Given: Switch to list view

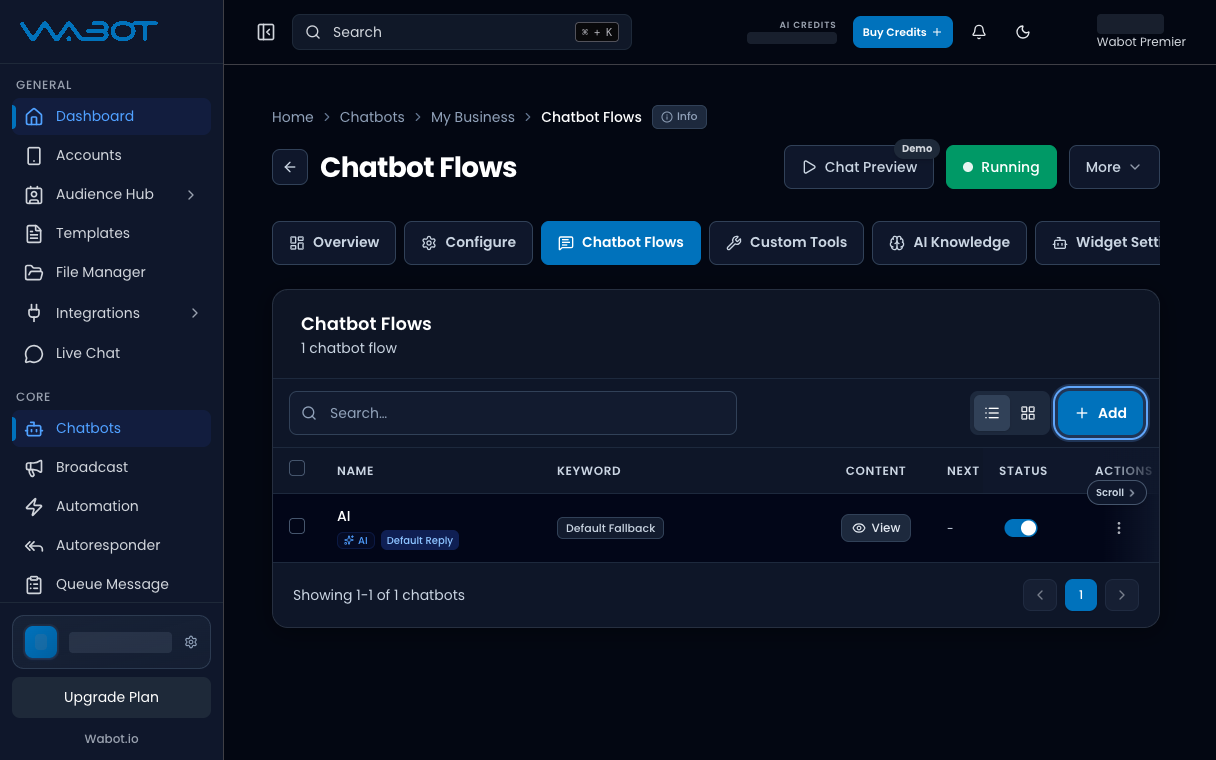Looking at the screenshot, I should [x=992, y=413].
